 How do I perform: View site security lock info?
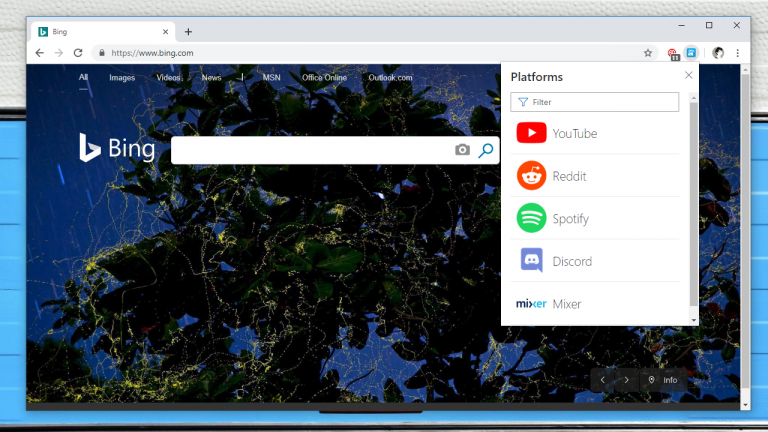point(102,53)
